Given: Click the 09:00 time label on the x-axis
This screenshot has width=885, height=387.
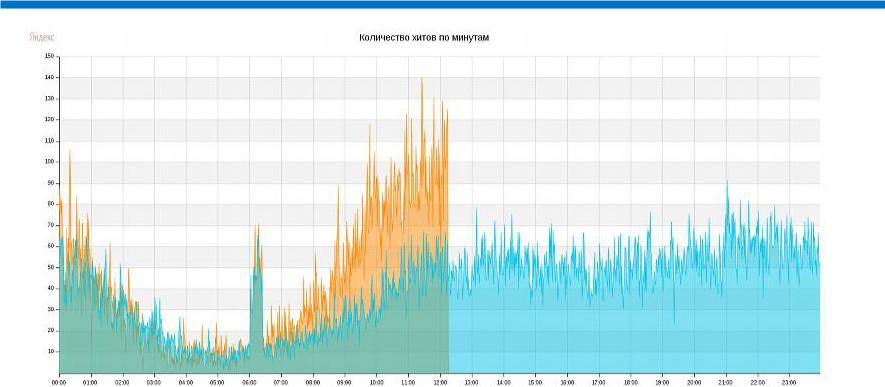Looking at the screenshot, I should point(344,382).
